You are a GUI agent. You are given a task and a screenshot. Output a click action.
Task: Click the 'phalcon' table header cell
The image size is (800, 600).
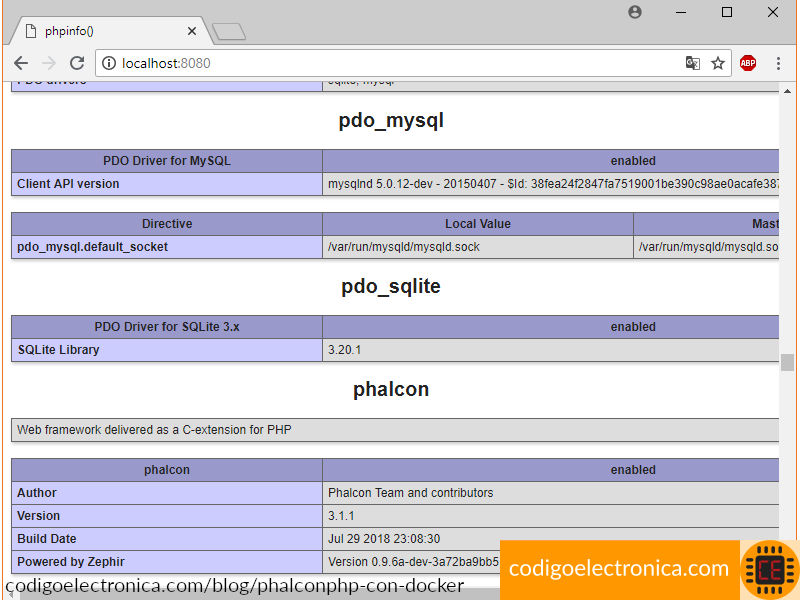coord(167,469)
